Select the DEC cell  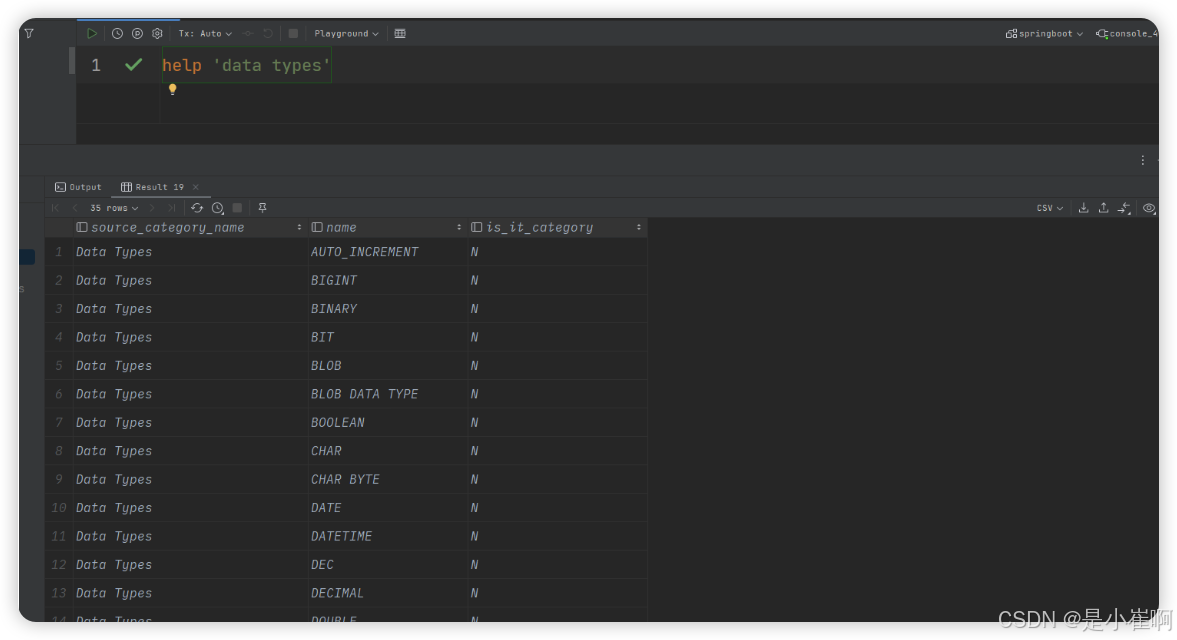[387, 565]
